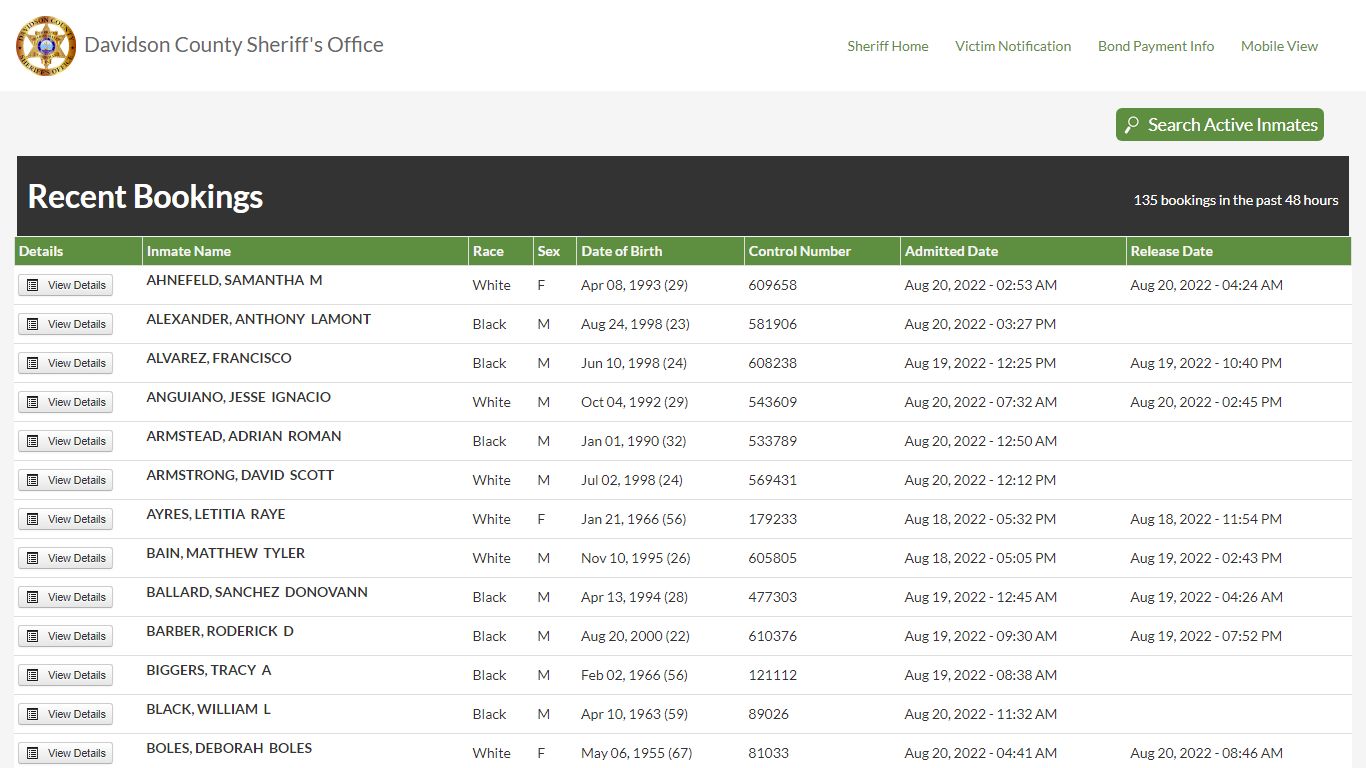This screenshot has width=1366, height=768.
Task: Select the name BOLES, DEBORAH BOLES
Action: [x=229, y=748]
